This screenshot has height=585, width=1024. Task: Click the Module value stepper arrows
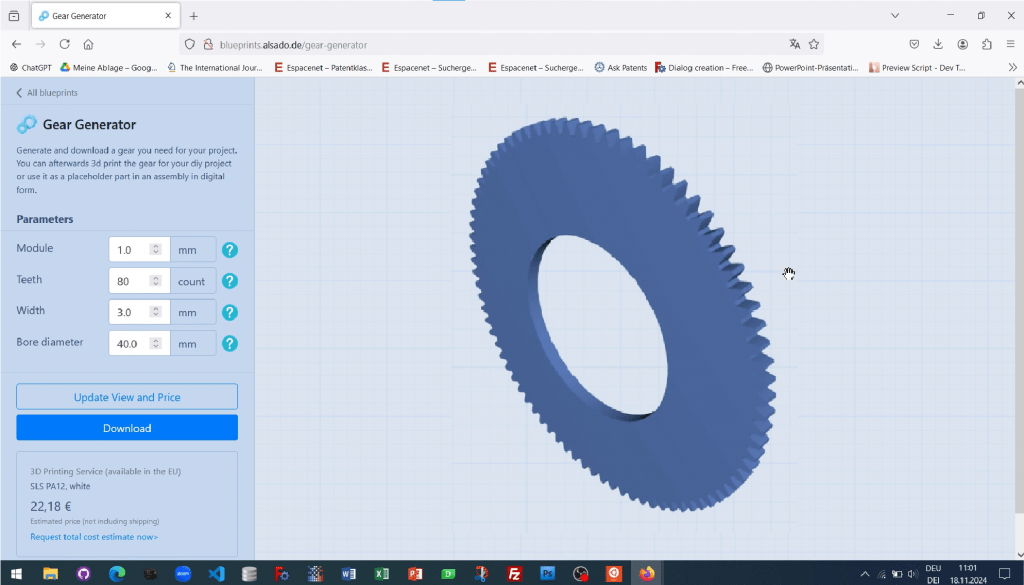pos(155,250)
